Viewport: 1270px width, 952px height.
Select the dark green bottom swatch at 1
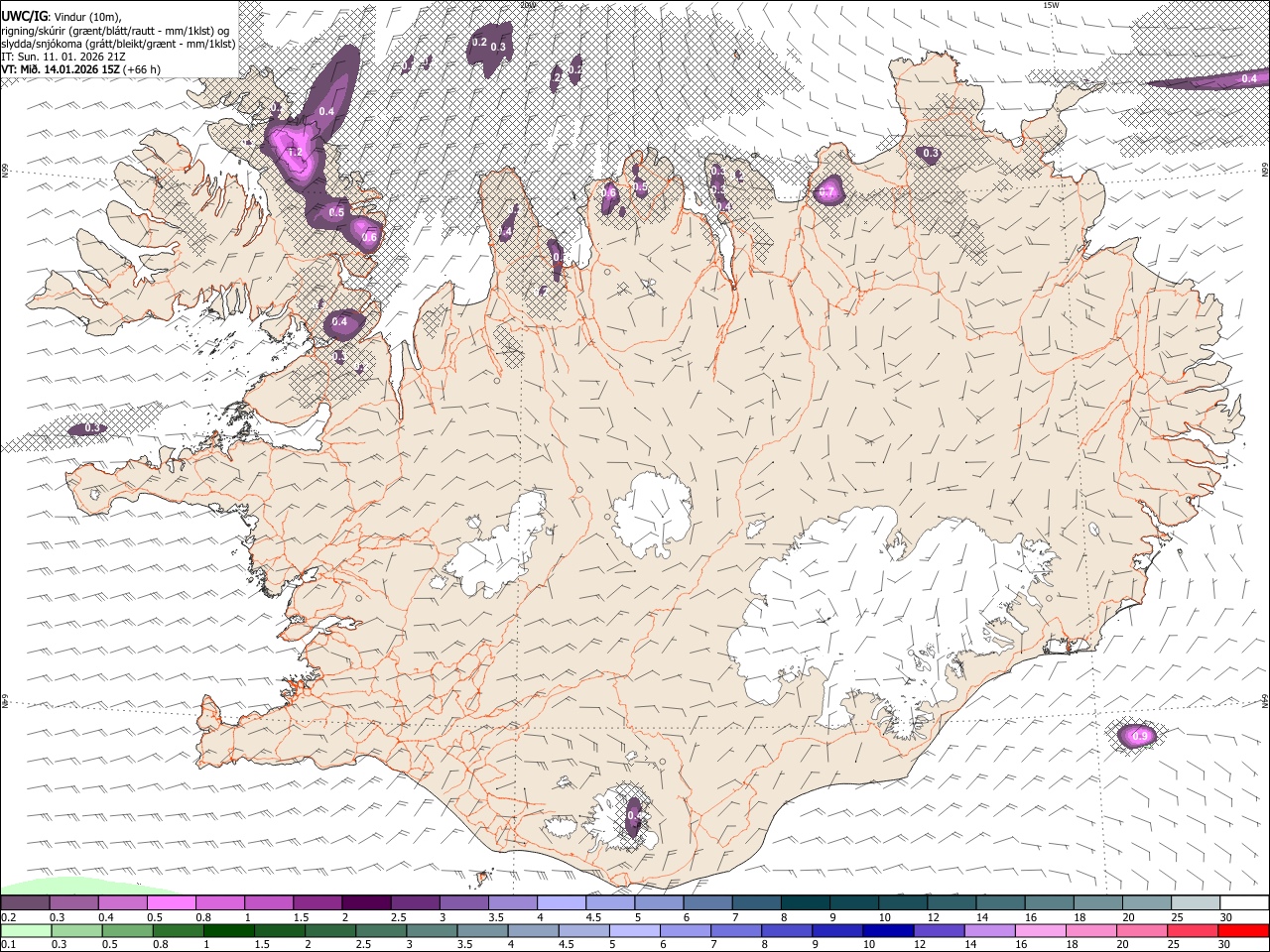tap(228, 930)
